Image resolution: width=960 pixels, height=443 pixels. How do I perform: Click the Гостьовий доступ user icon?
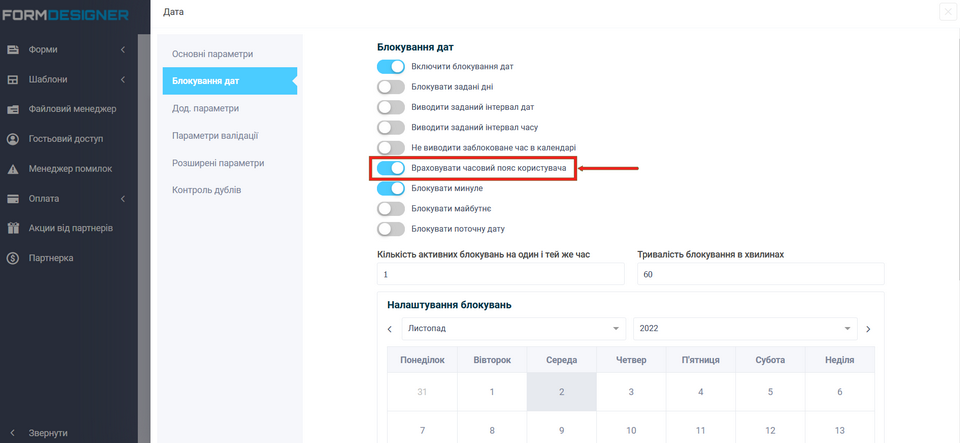[13, 139]
